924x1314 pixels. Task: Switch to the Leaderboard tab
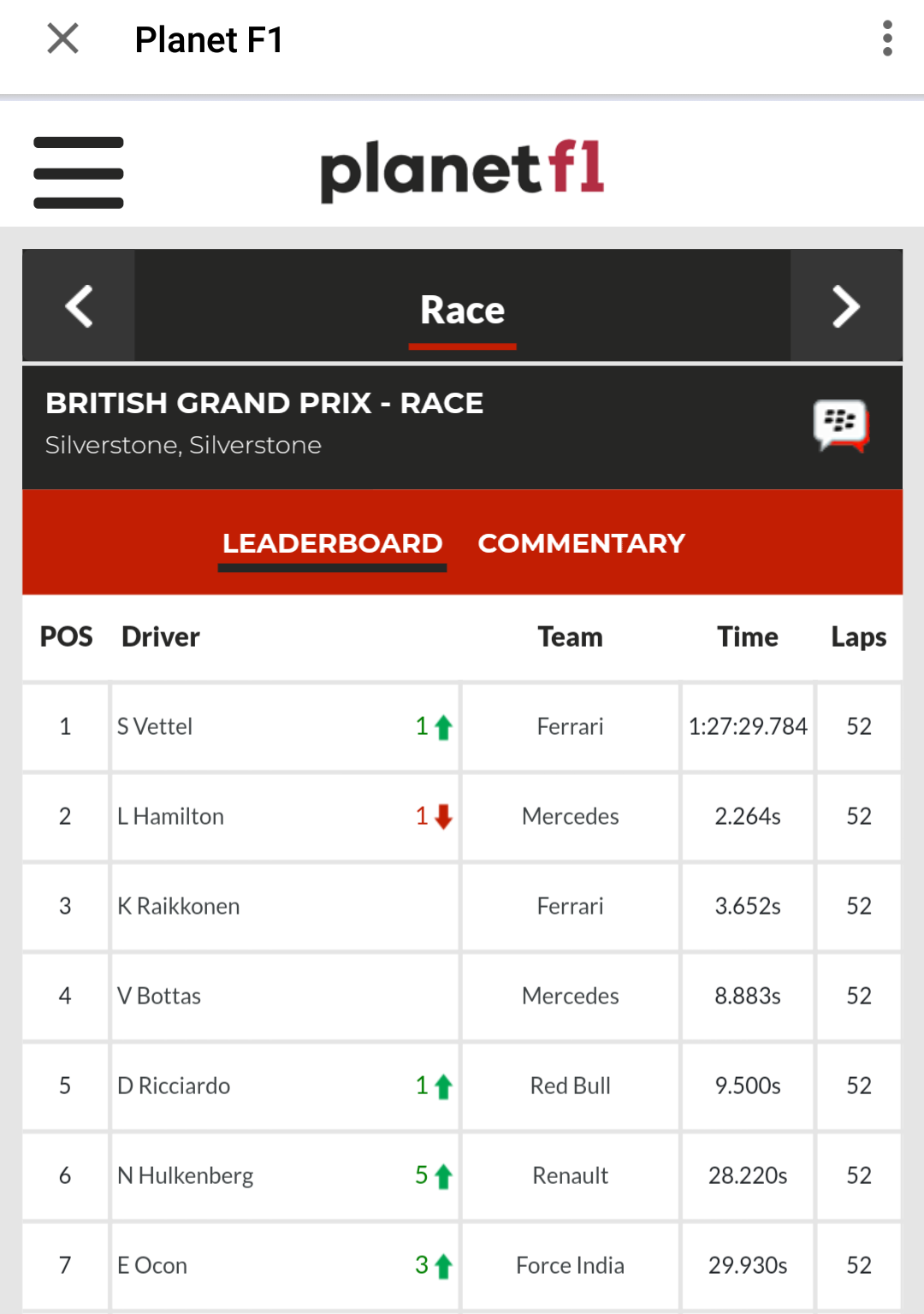coord(332,543)
